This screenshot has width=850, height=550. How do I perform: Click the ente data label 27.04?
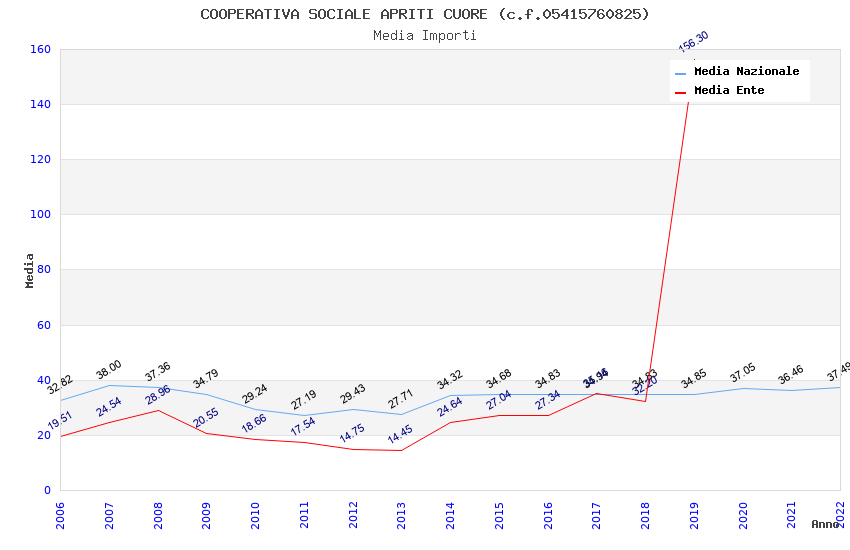coord(498,400)
